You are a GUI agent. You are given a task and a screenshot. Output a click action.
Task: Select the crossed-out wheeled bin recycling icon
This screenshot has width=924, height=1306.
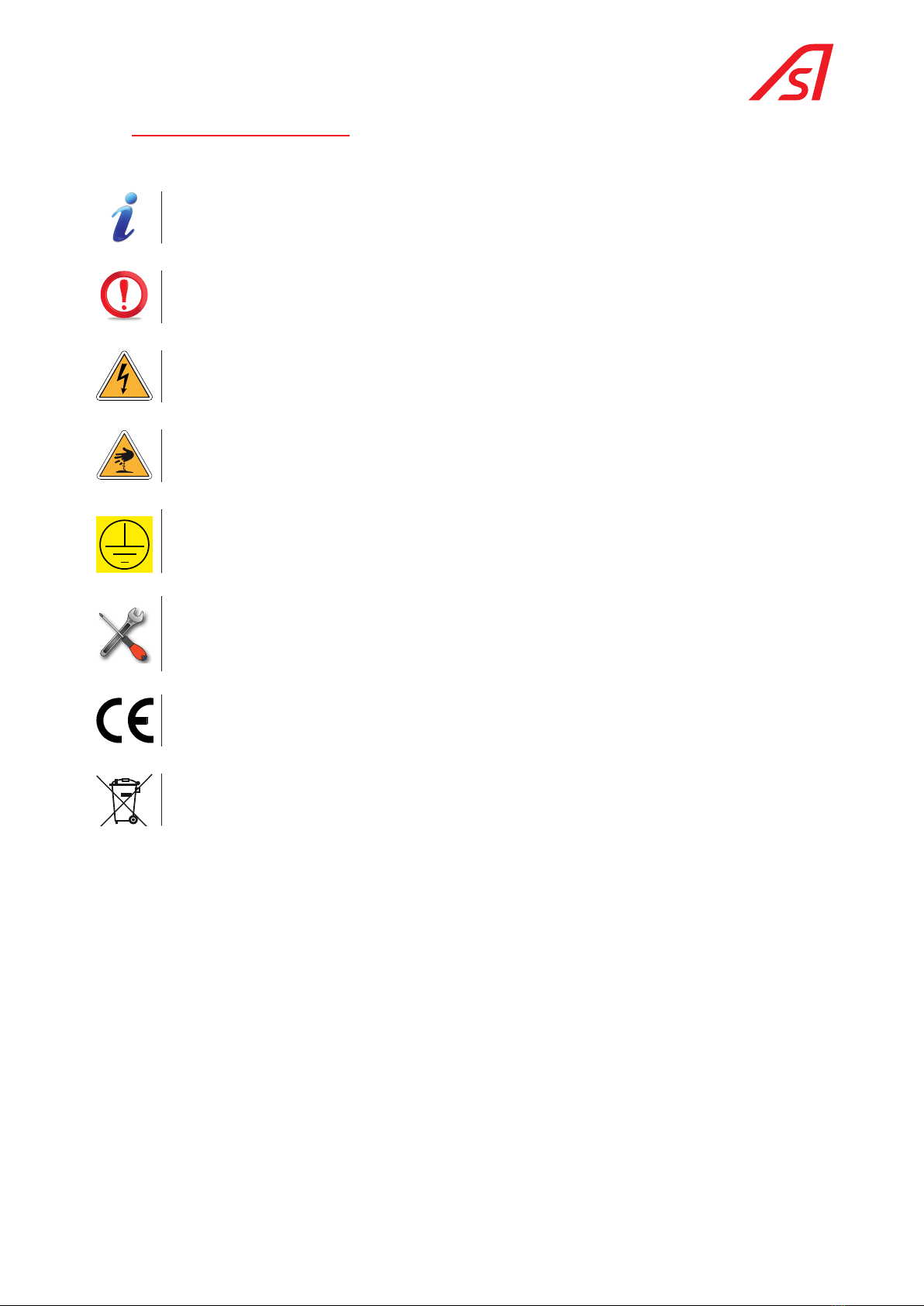click(124, 800)
